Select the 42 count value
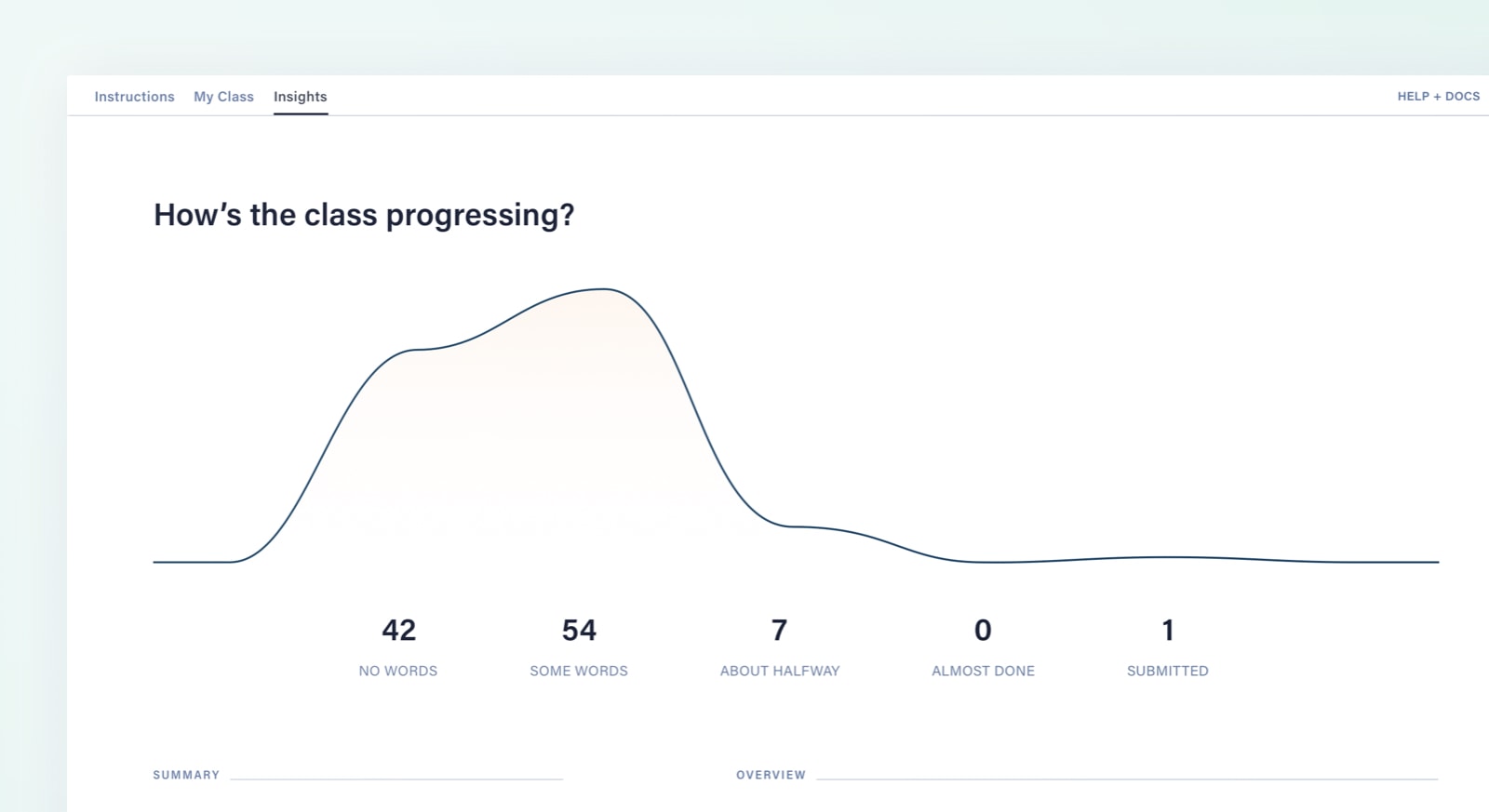This screenshot has width=1489, height=812. 398,631
